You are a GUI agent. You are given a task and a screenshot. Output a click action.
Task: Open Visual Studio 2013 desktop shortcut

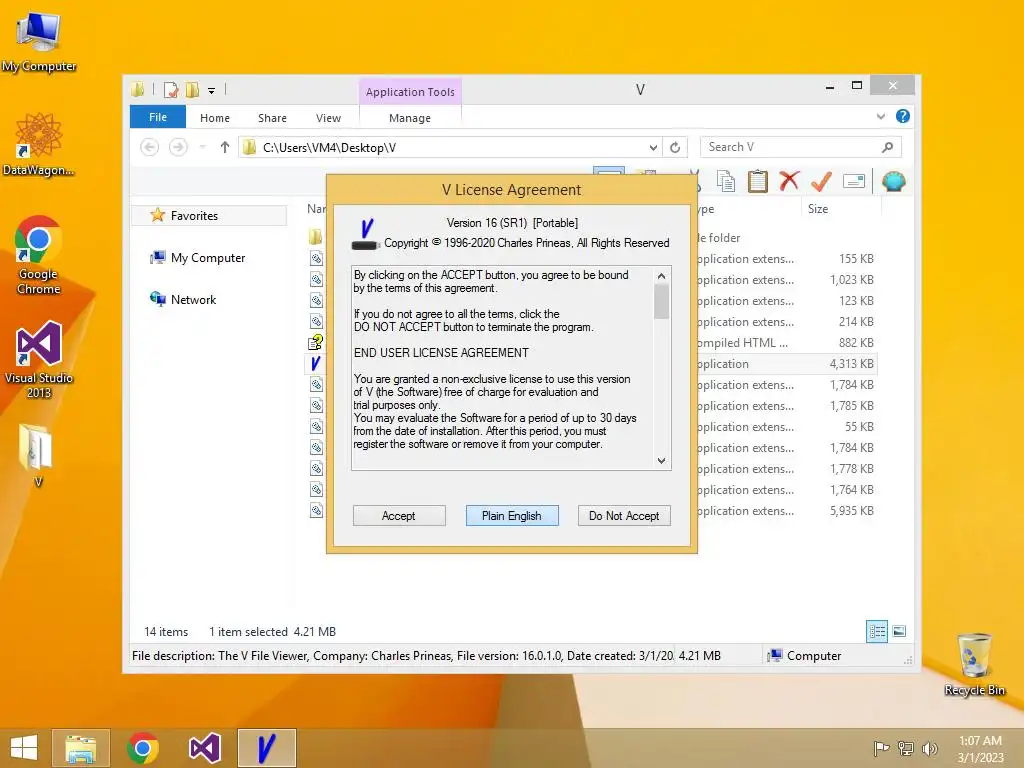click(x=39, y=360)
